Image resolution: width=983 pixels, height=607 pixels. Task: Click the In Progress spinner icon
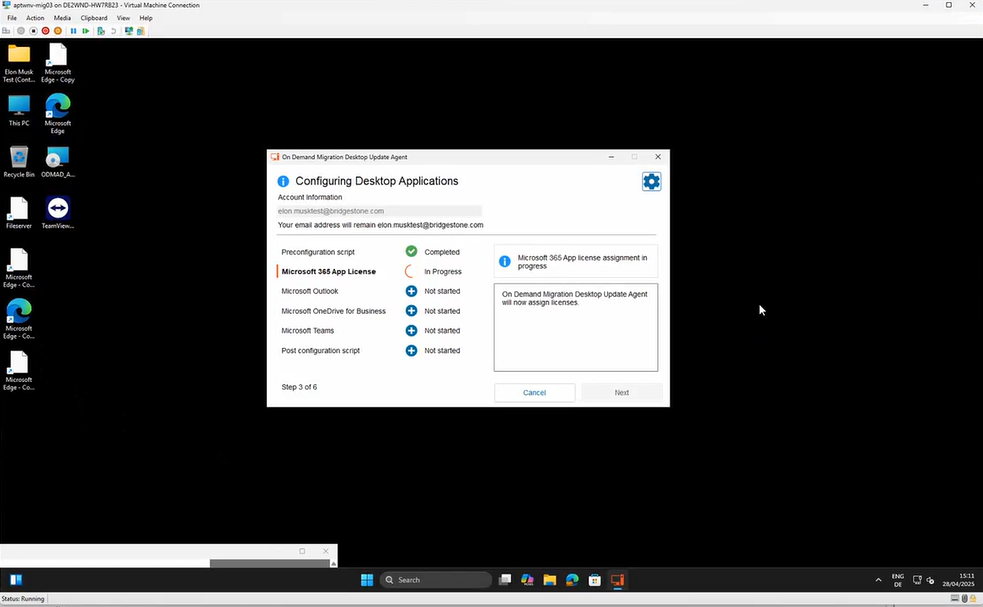pyautogui.click(x=411, y=272)
